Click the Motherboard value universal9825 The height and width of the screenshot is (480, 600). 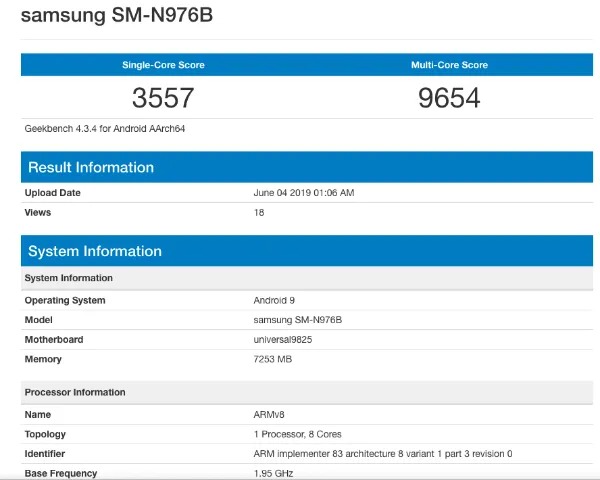coord(283,340)
